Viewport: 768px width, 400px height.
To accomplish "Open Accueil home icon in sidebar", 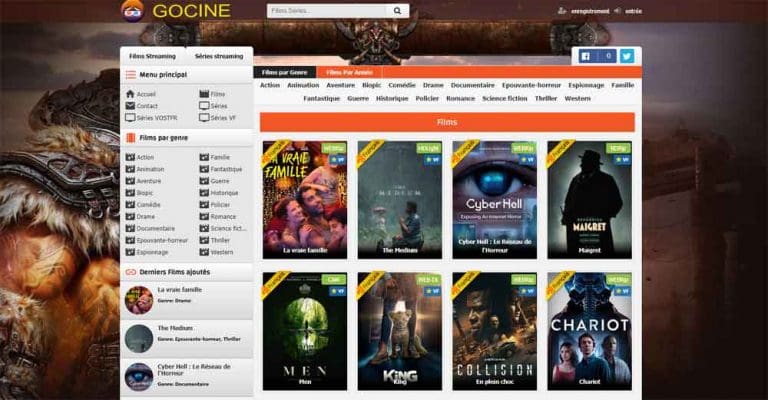I will 130,94.
